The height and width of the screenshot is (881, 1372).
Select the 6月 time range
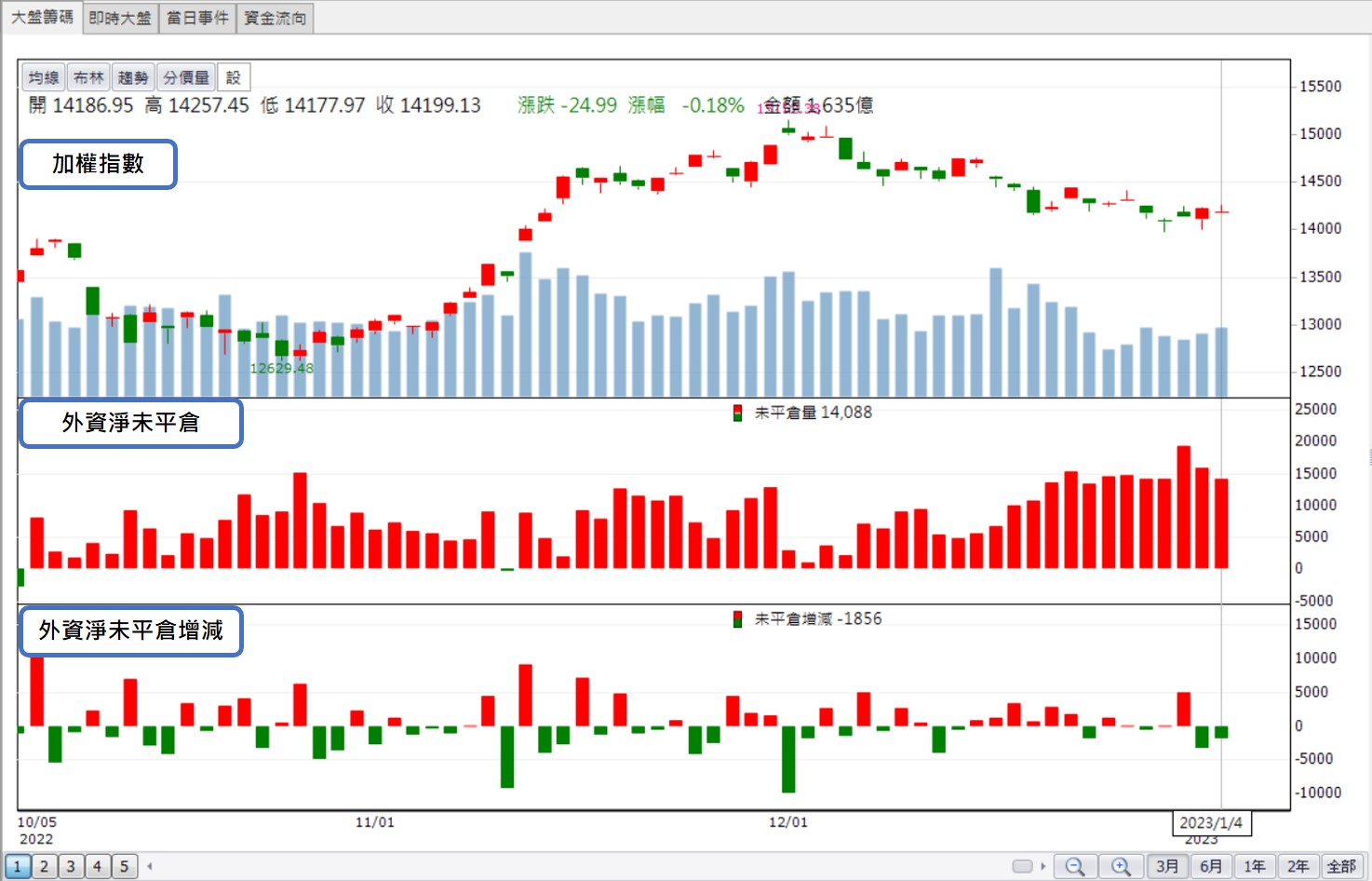(x=1211, y=867)
